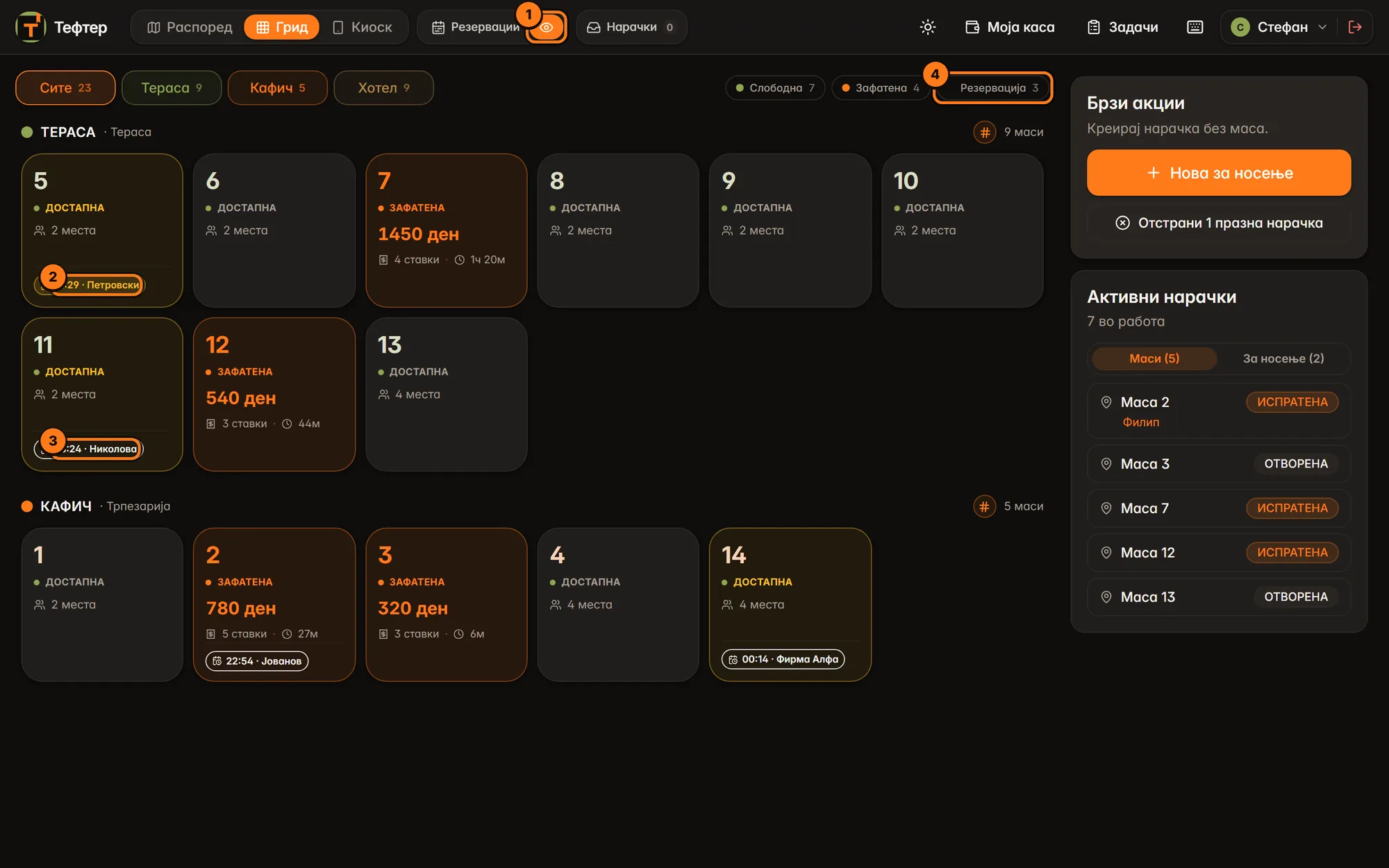Click the Тефтер logo
Image resolution: width=1389 pixels, height=868 pixels.
click(62, 27)
